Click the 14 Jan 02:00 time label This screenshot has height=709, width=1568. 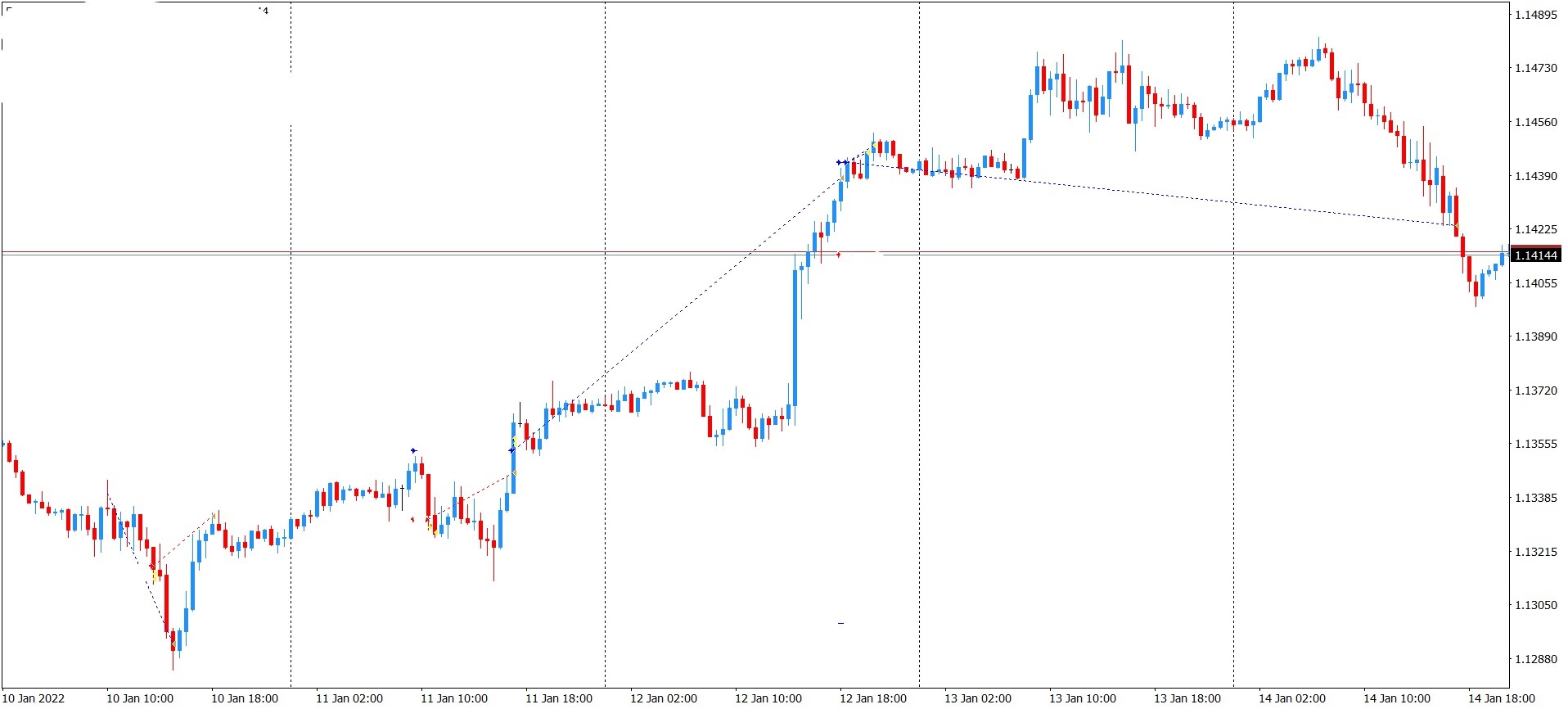coord(1292,698)
